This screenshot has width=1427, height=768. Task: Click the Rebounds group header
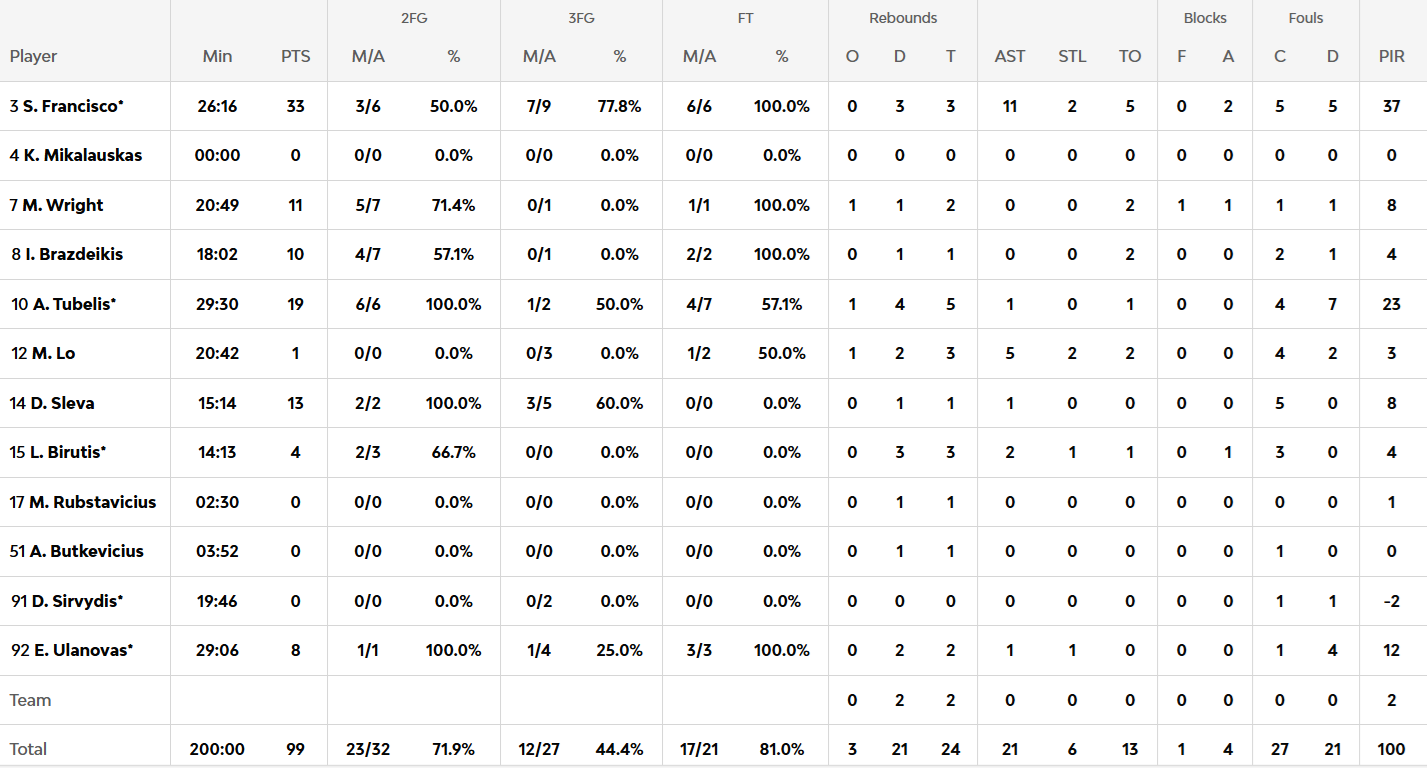[903, 18]
